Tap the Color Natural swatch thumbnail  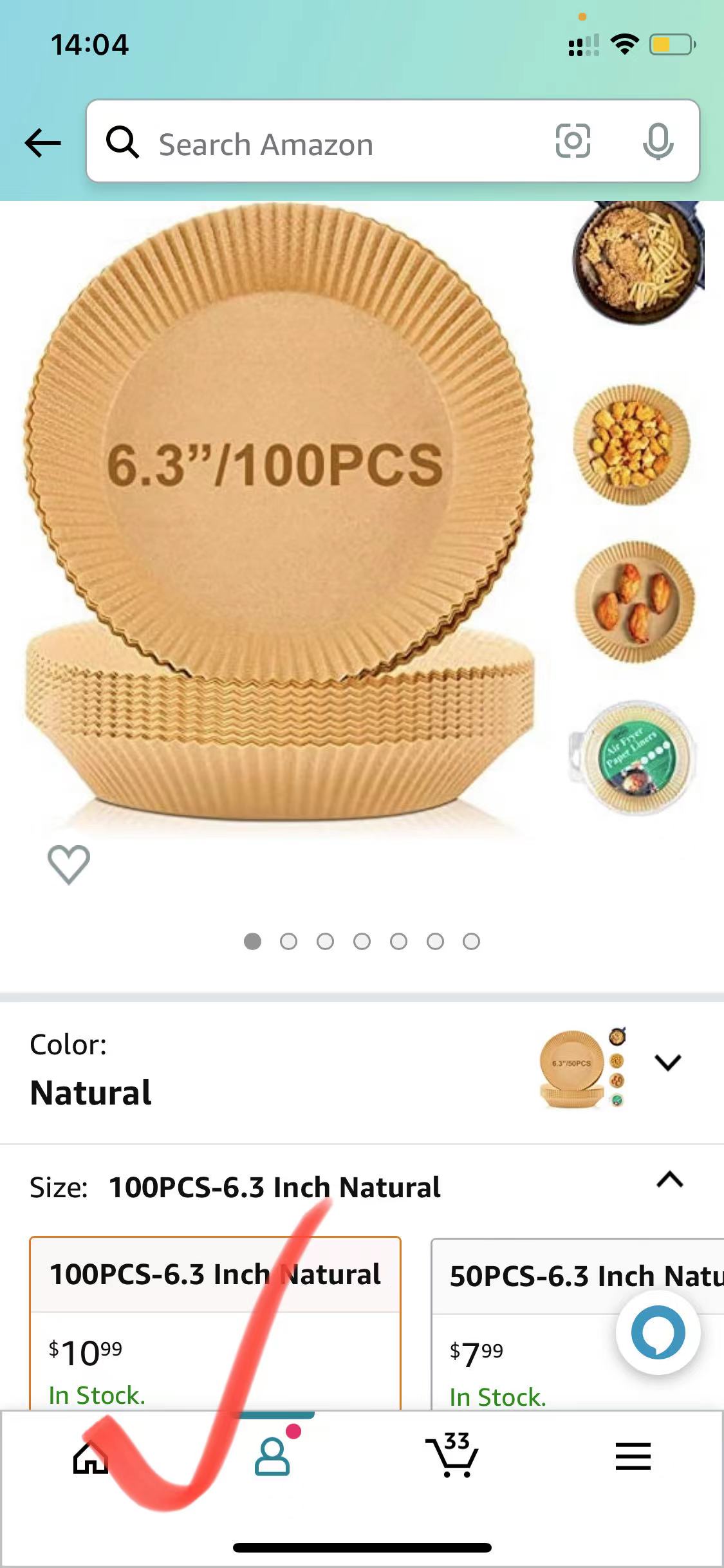tap(582, 1067)
